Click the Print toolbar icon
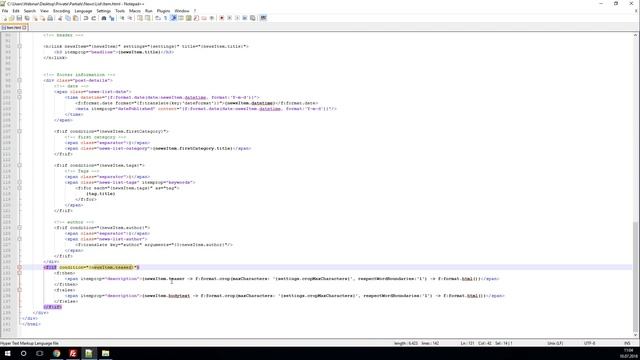This screenshot has height=360, width=640. pos(50,18)
